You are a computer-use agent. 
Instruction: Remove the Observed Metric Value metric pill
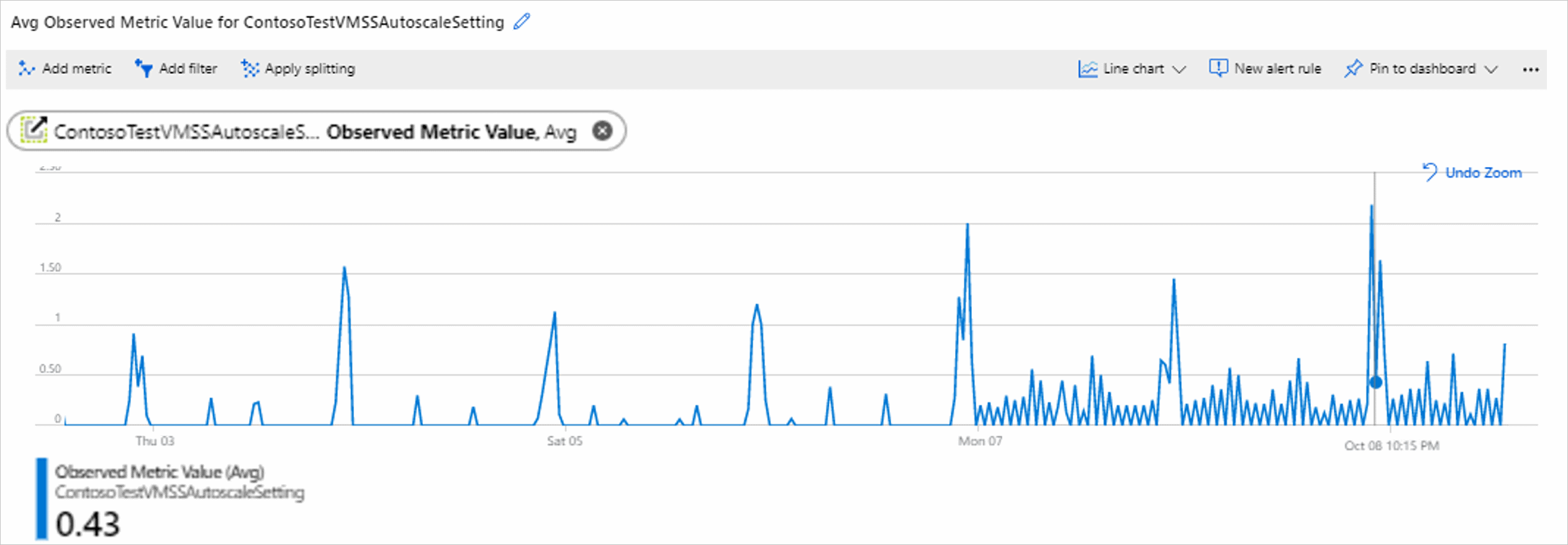coord(602,130)
